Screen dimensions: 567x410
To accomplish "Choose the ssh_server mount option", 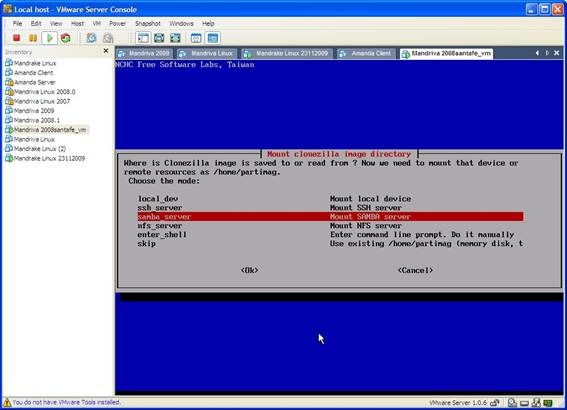I will pos(330,208).
